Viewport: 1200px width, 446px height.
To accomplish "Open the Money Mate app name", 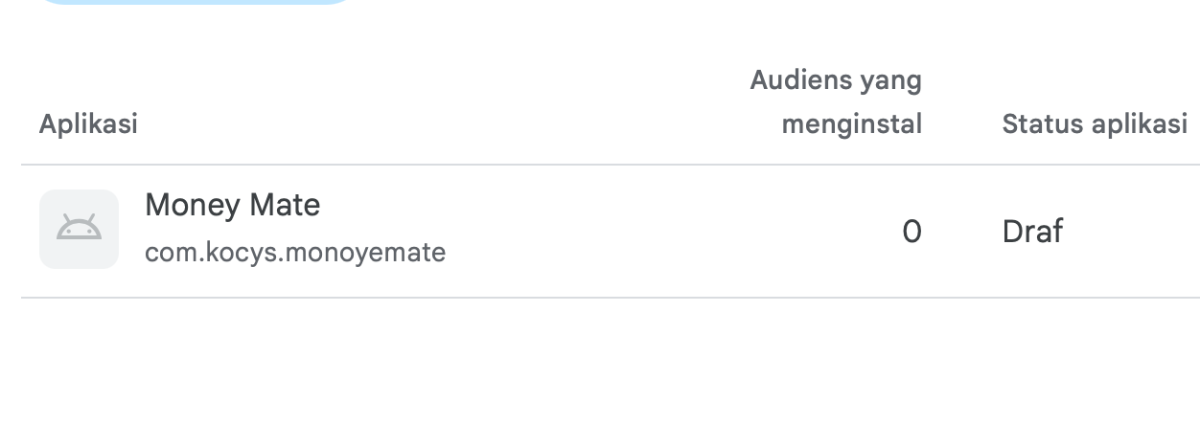I will click(x=233, y=206).
